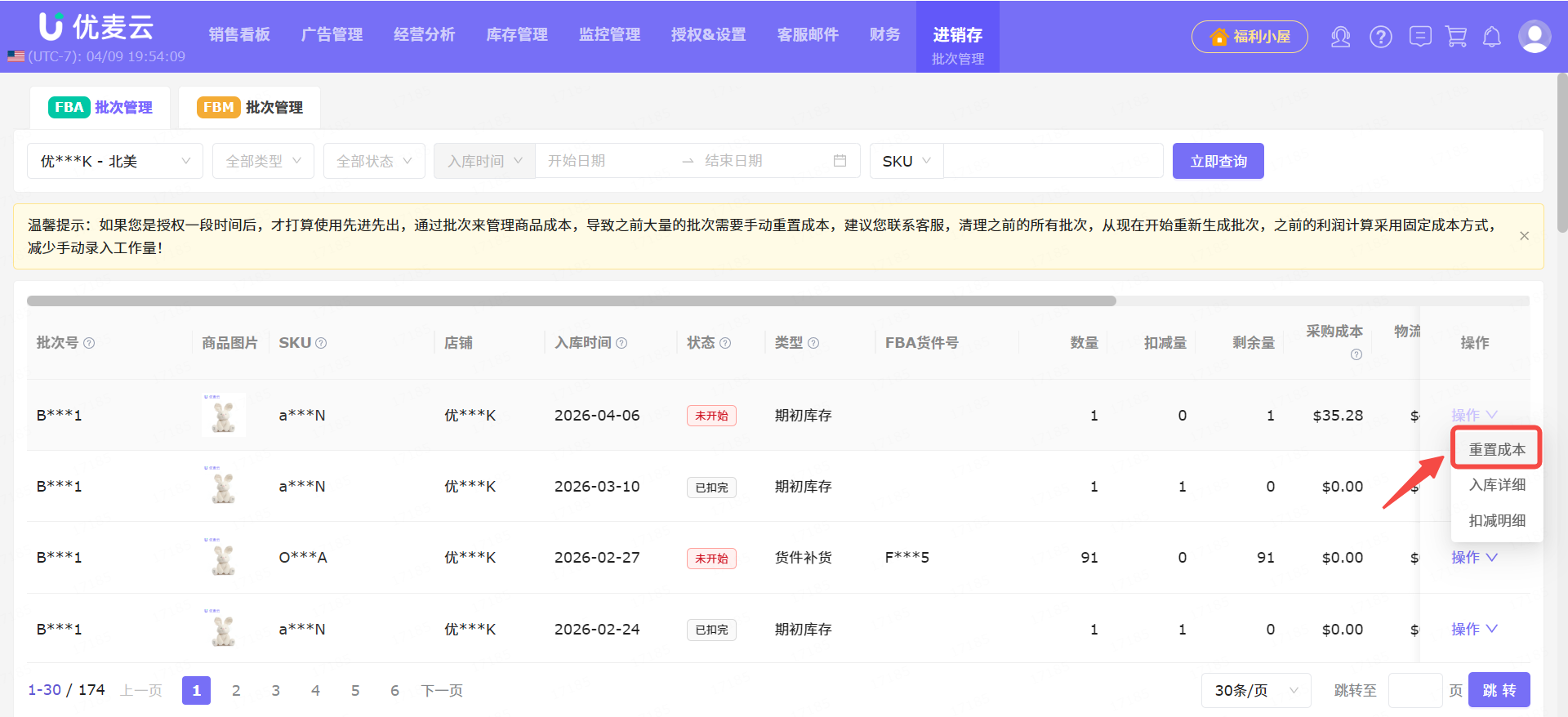Open the user avatar profile icon
1568x717 pixels.
point(1534,37)
